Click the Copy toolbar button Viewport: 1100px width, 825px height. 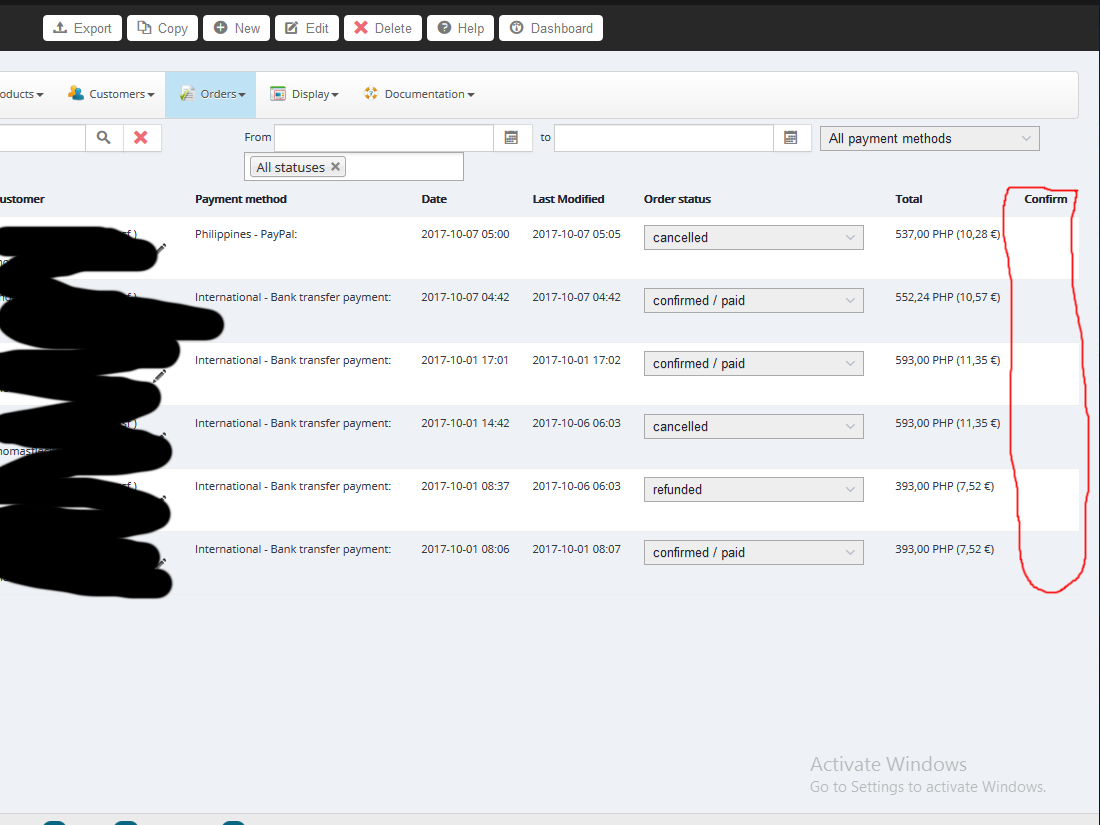162,28
